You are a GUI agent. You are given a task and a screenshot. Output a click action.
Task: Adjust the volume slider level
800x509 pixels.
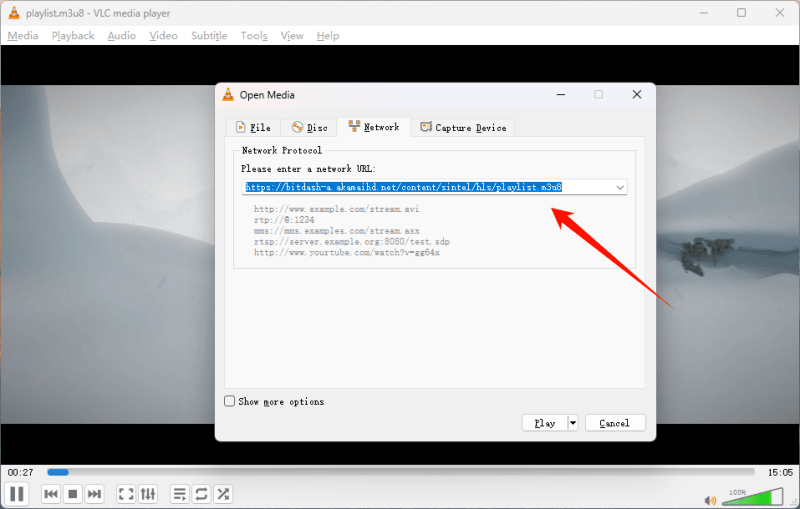coord(753,497)
